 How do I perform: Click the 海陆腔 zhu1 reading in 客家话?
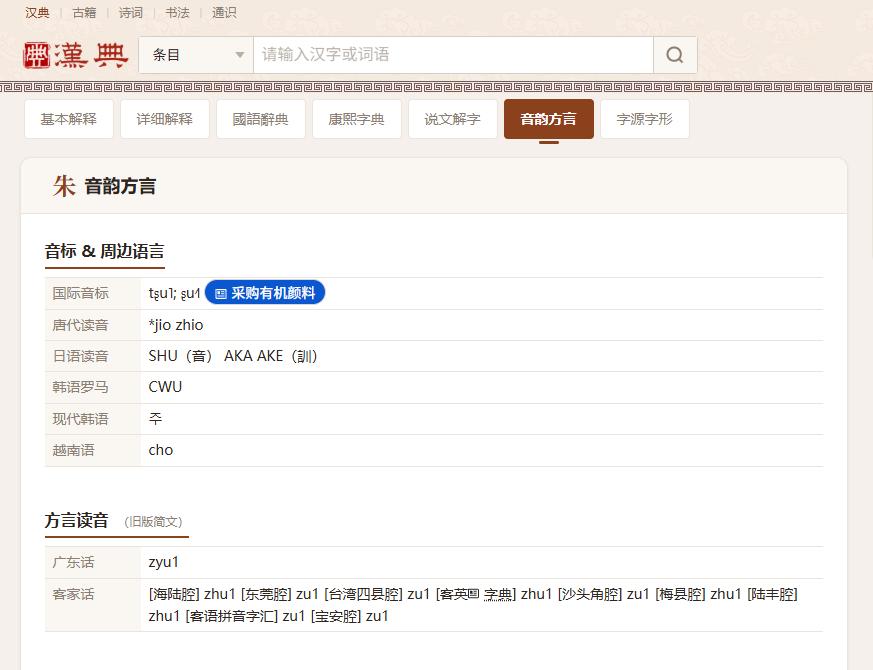click(192, 594)
